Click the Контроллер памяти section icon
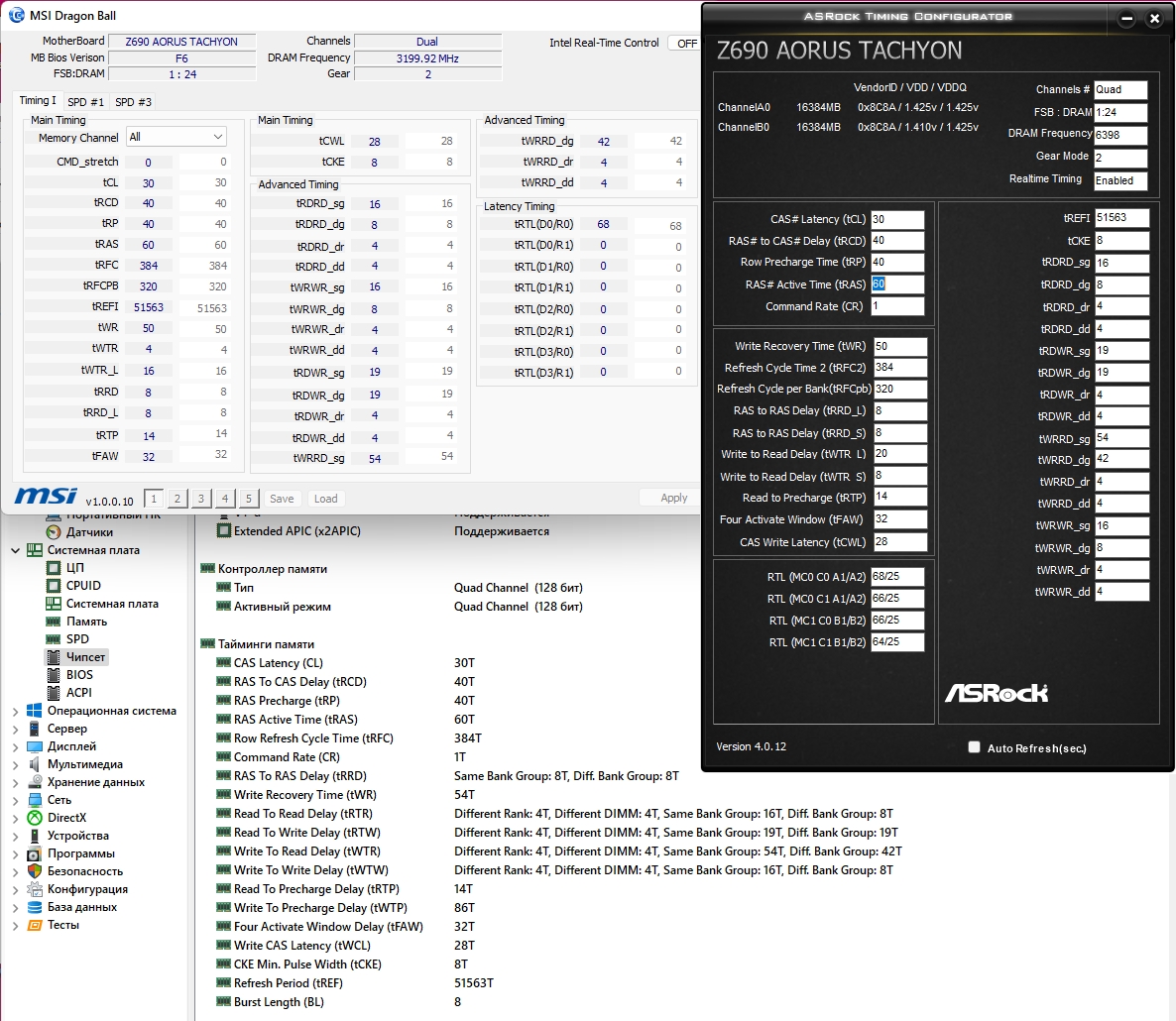The height and width of the screenshot is (1021, 1176). tap(208, 568)
